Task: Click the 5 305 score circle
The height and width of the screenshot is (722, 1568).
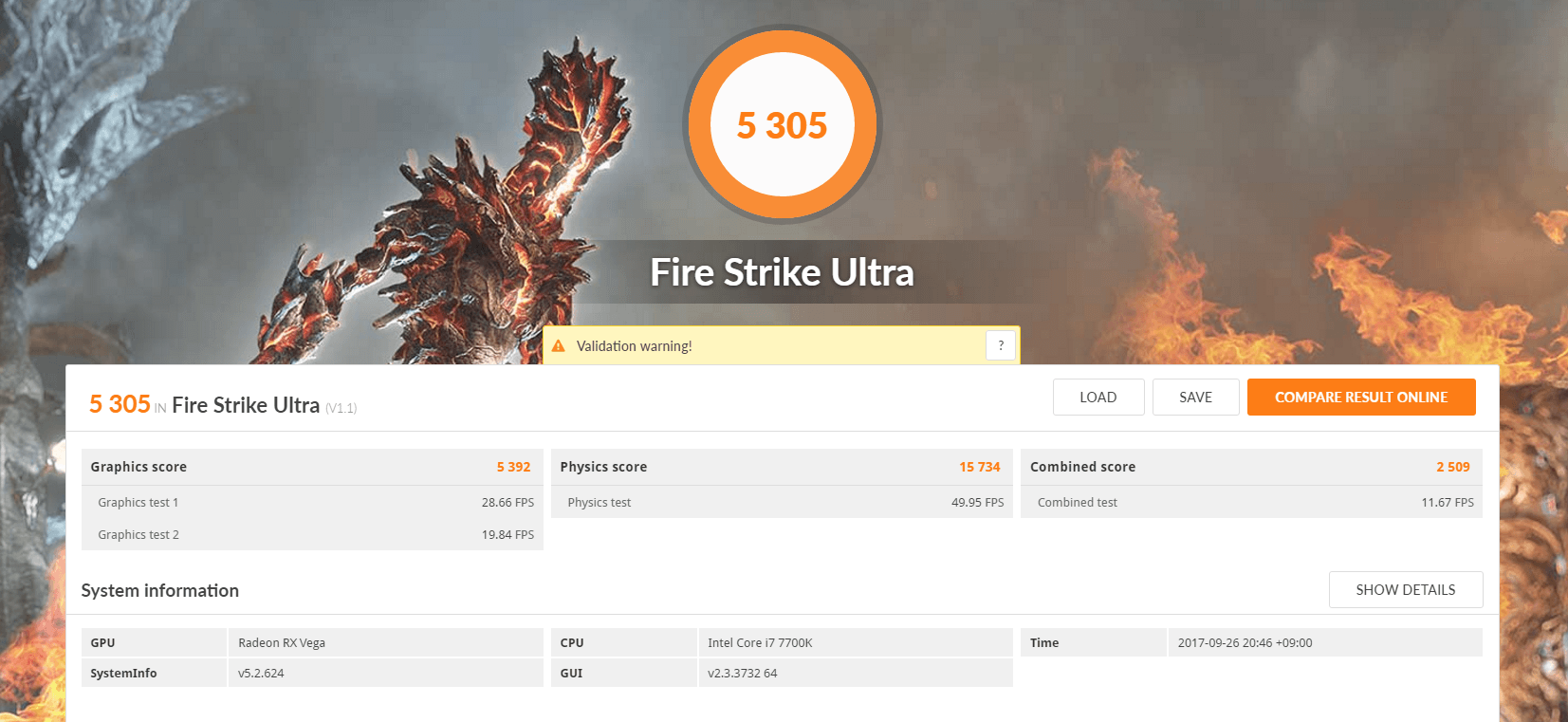Action: (783, 124)
